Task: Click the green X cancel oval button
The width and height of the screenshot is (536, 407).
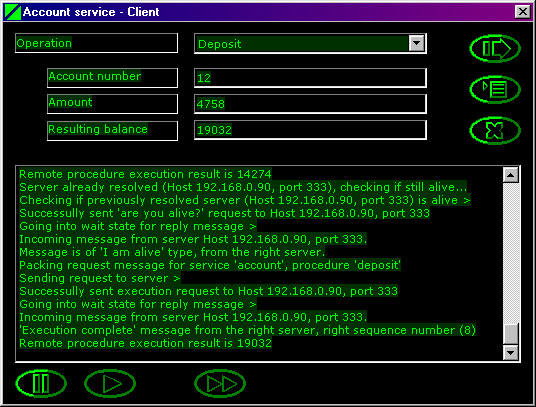Action: click(x=495, y=130)
